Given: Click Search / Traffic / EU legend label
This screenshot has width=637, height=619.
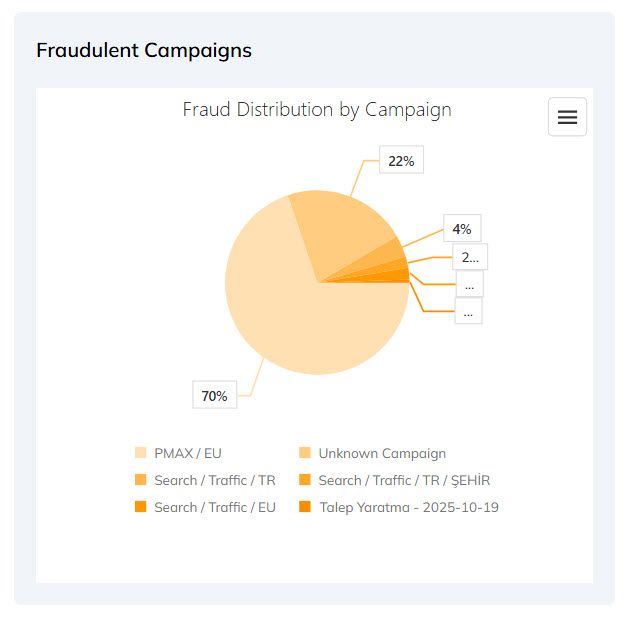Looking at the screenshot, I should point(214,507).
